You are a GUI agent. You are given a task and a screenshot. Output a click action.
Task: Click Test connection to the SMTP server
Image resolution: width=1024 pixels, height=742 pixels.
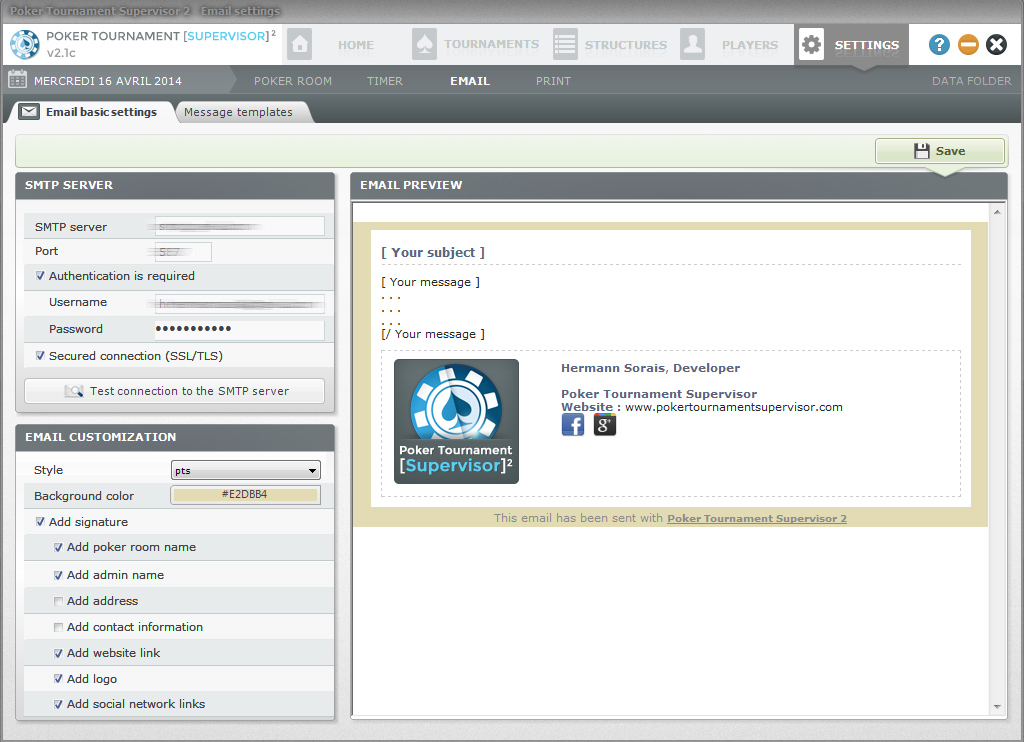174,391
